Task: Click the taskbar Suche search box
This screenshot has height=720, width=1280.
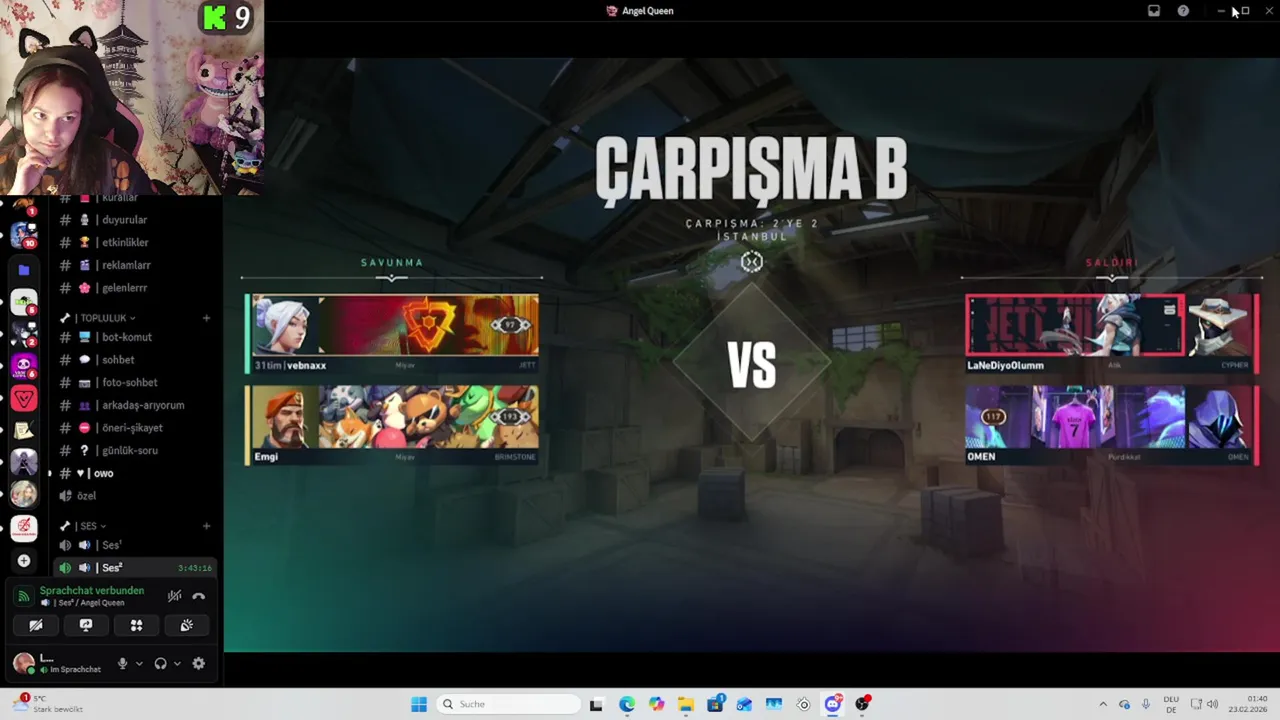Action: tap(506, 704)
